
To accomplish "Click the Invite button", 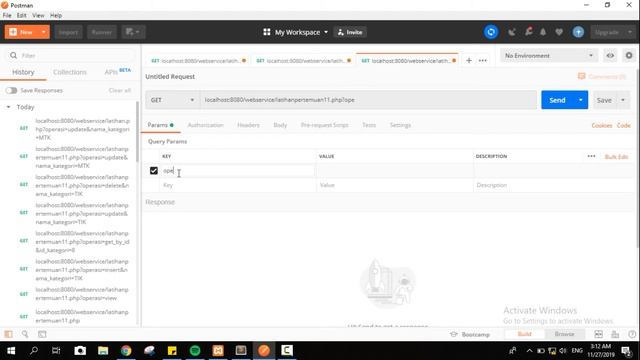I will pos(350,32).
